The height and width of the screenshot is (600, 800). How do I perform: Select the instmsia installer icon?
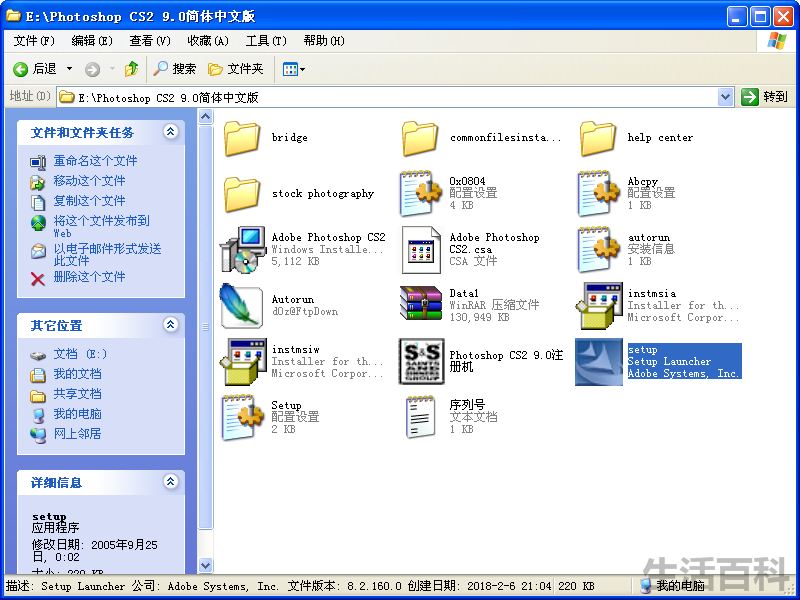coord(599,306)
